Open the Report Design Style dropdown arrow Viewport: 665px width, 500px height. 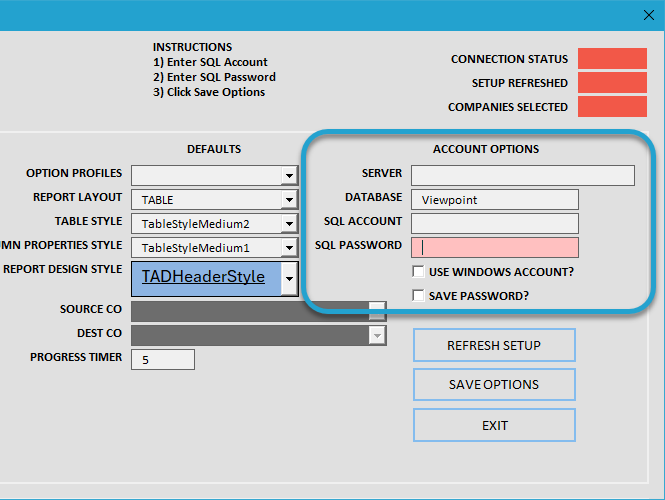[x=289, y=279]
